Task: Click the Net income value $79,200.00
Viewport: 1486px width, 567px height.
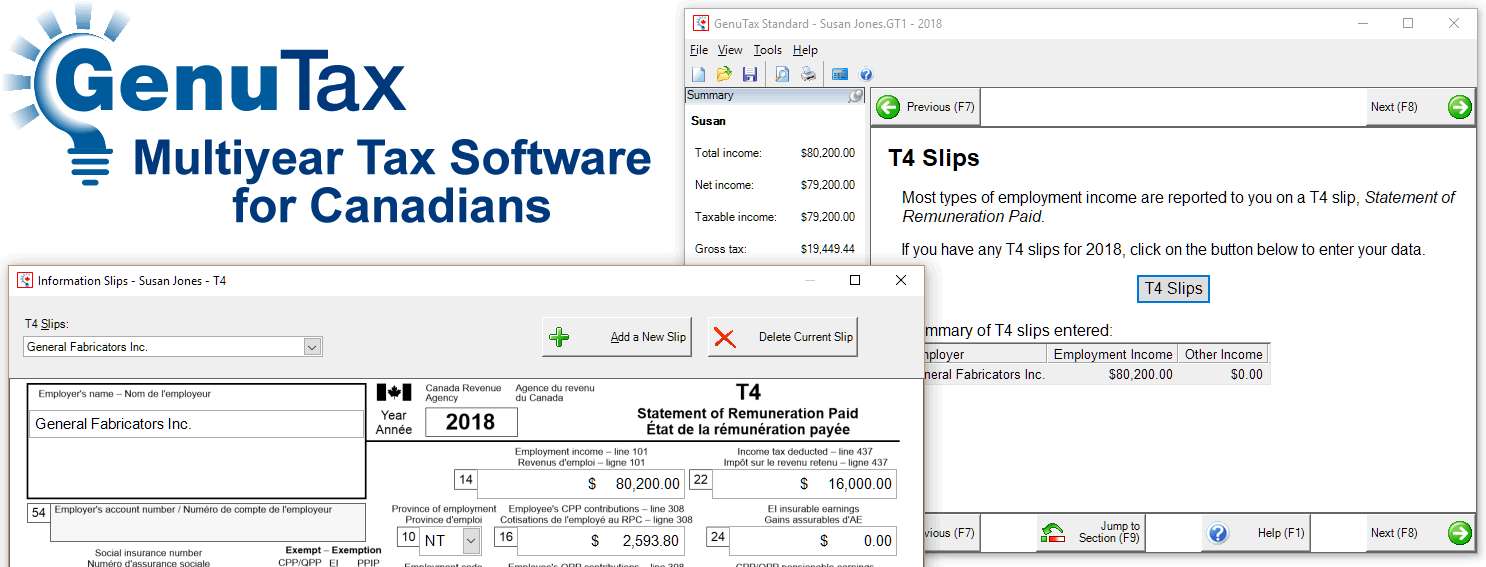Action: pyautogui.click(x=827, y=185)
